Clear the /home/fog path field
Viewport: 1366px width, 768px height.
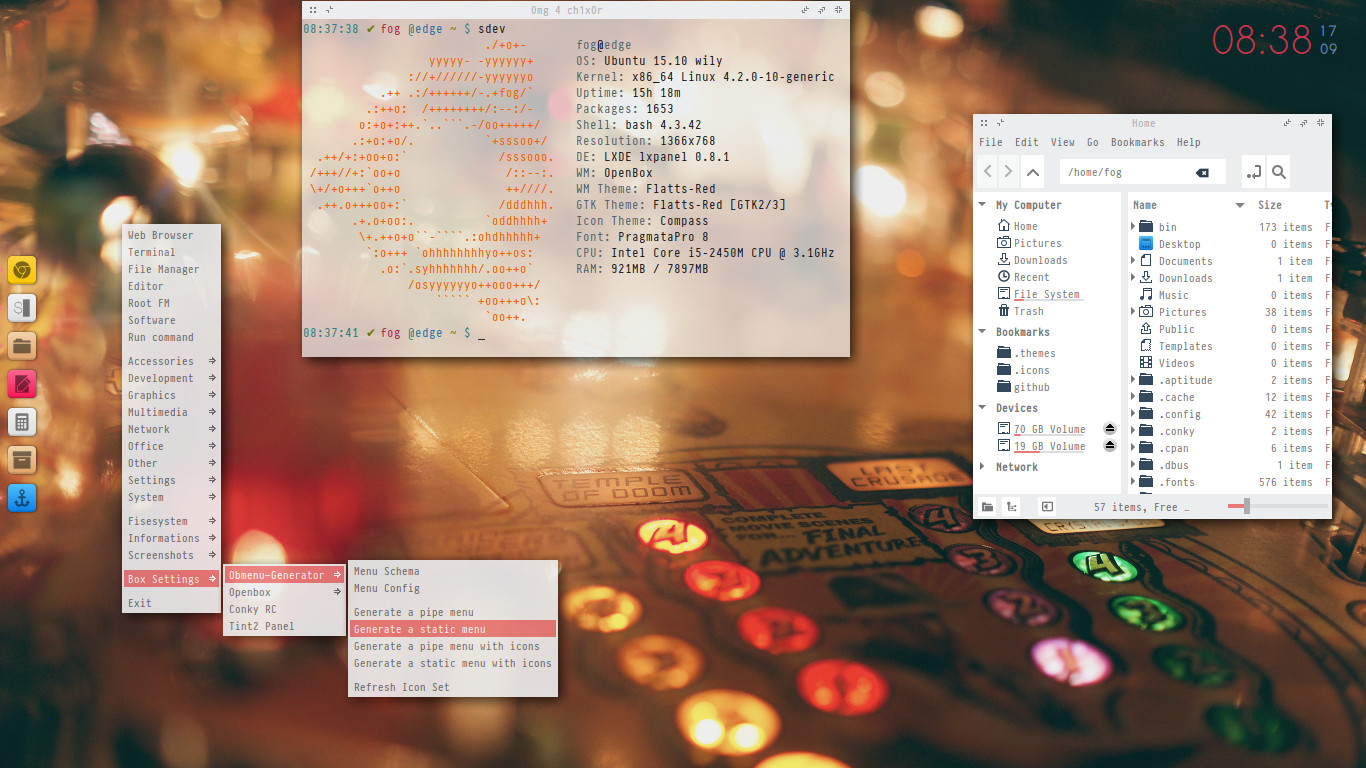[x=1202, y=173]
